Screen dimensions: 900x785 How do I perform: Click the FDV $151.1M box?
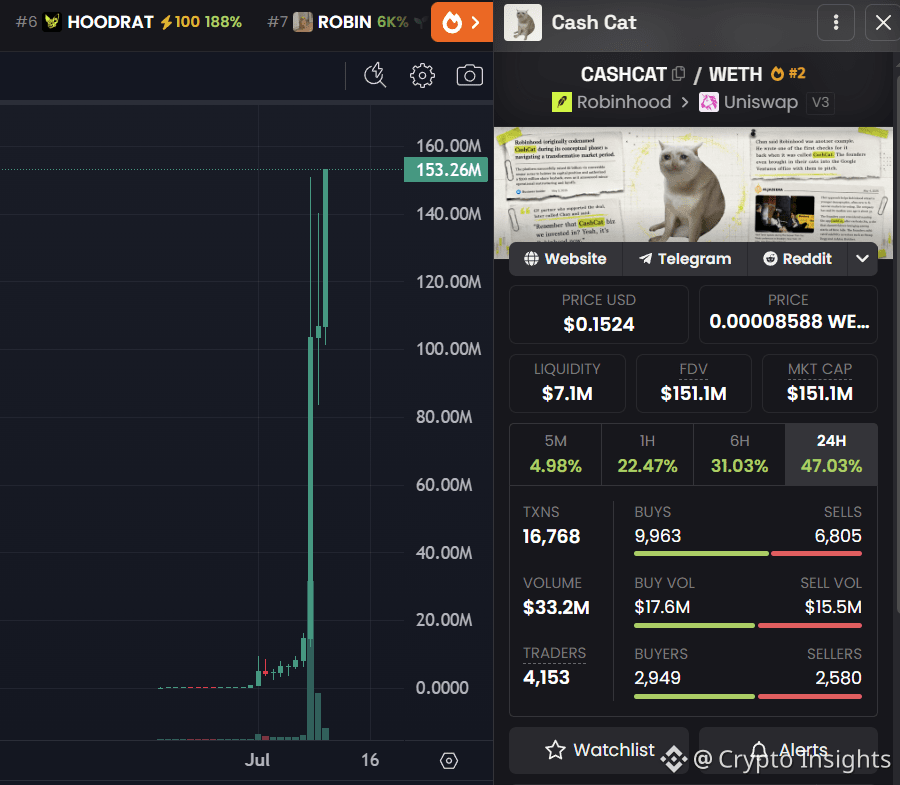pos(693,383)
